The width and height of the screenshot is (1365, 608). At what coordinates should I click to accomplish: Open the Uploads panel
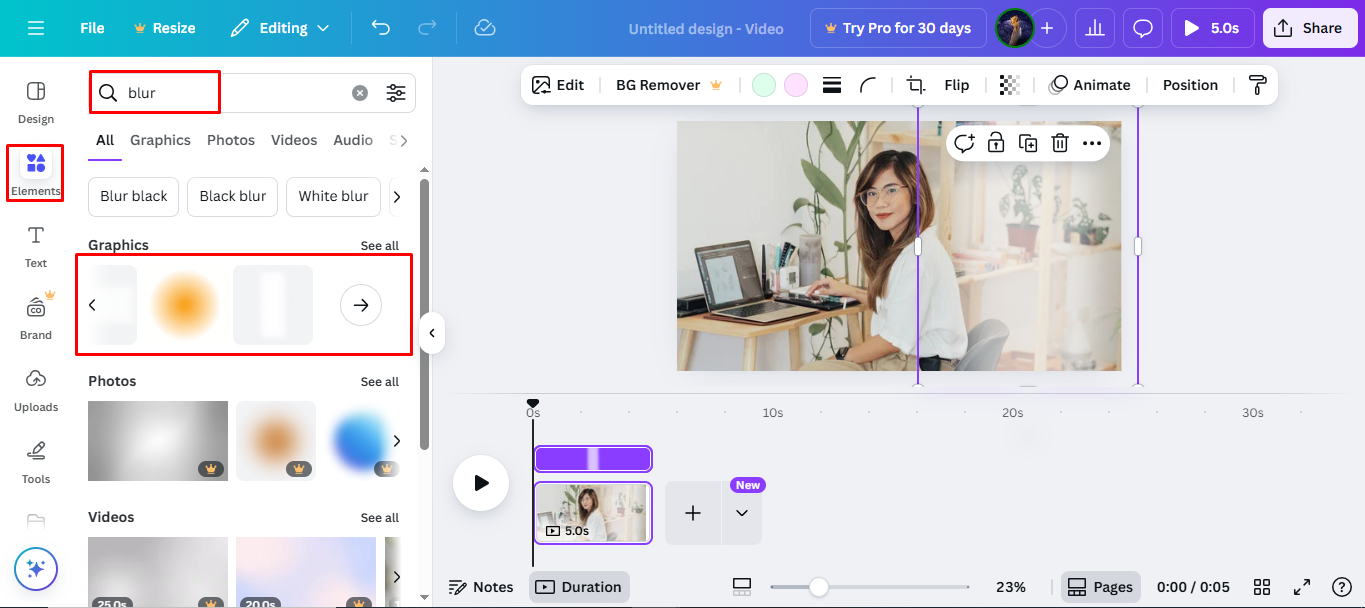click(x=35, y=390)
